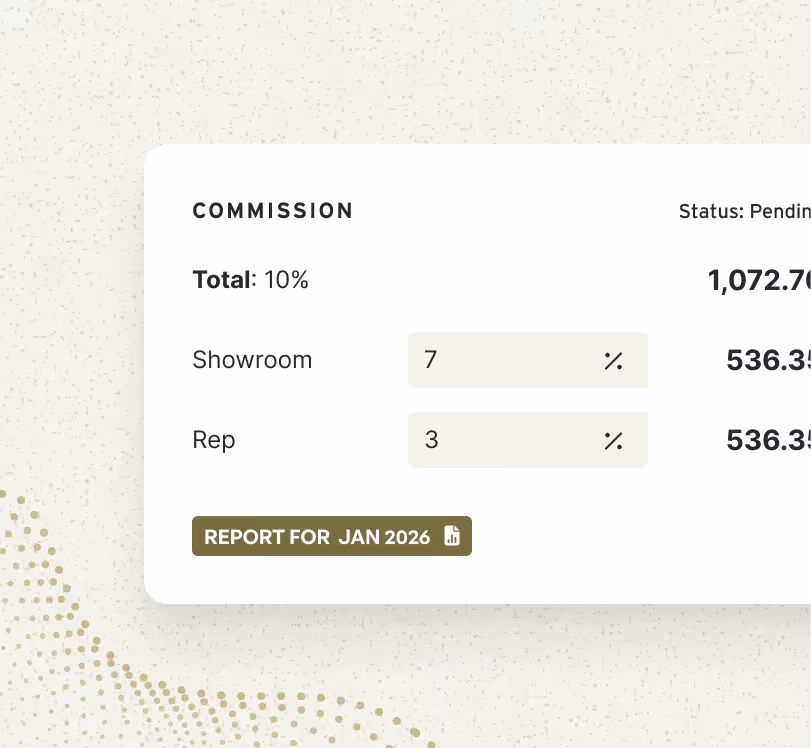Place cursor on the 7 in Showroom field
Image resolution: width=811 pixels, height=748 pixels.
coord(430,360)
